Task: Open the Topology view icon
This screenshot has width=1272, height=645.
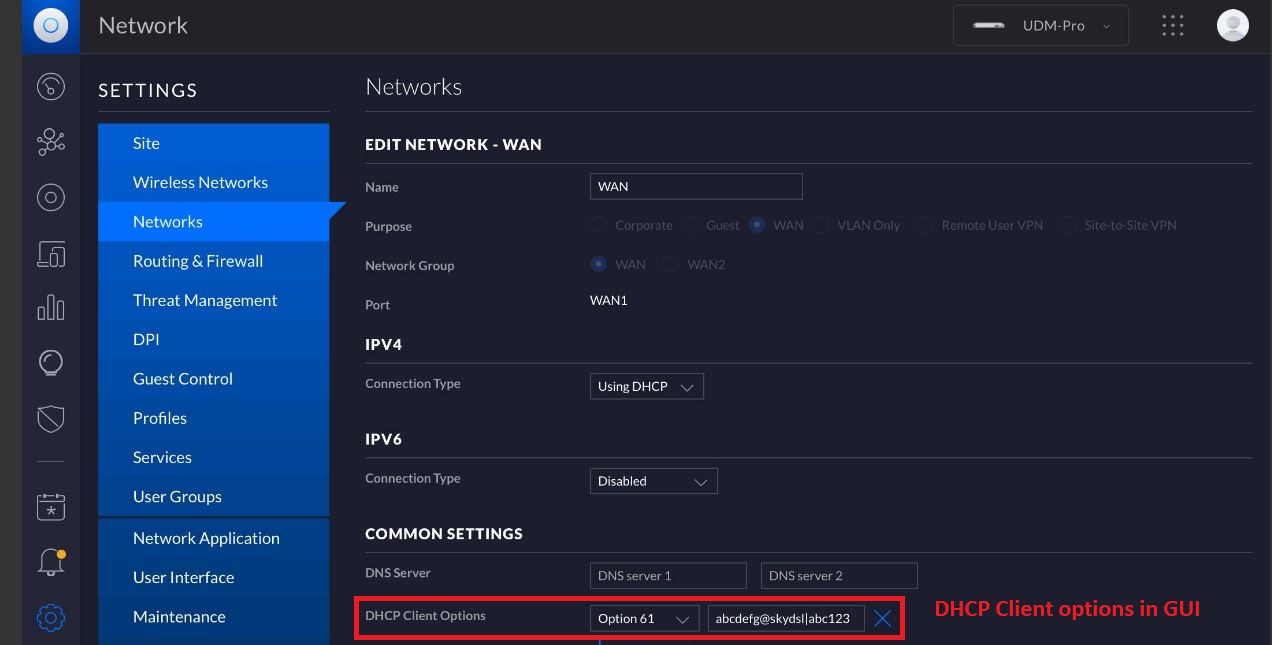Action: (x=51, y=142)
